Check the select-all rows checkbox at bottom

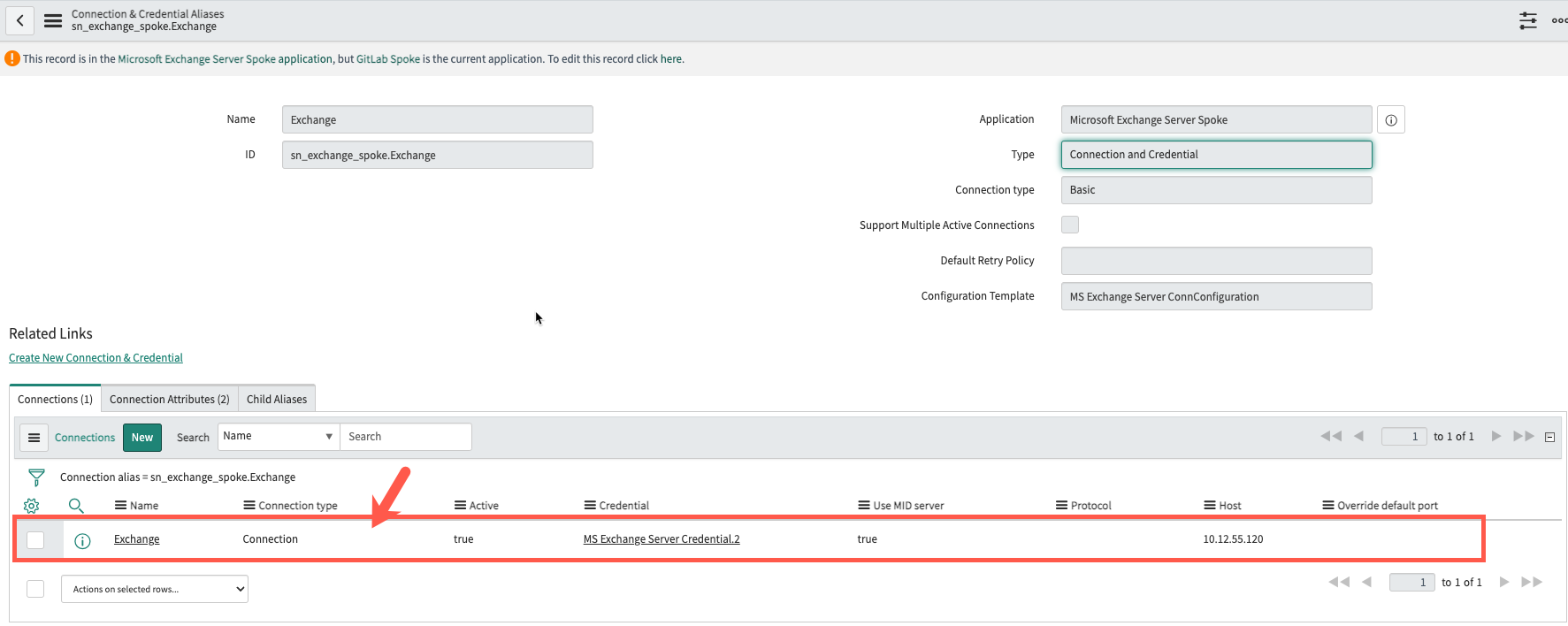click(35, 589)
